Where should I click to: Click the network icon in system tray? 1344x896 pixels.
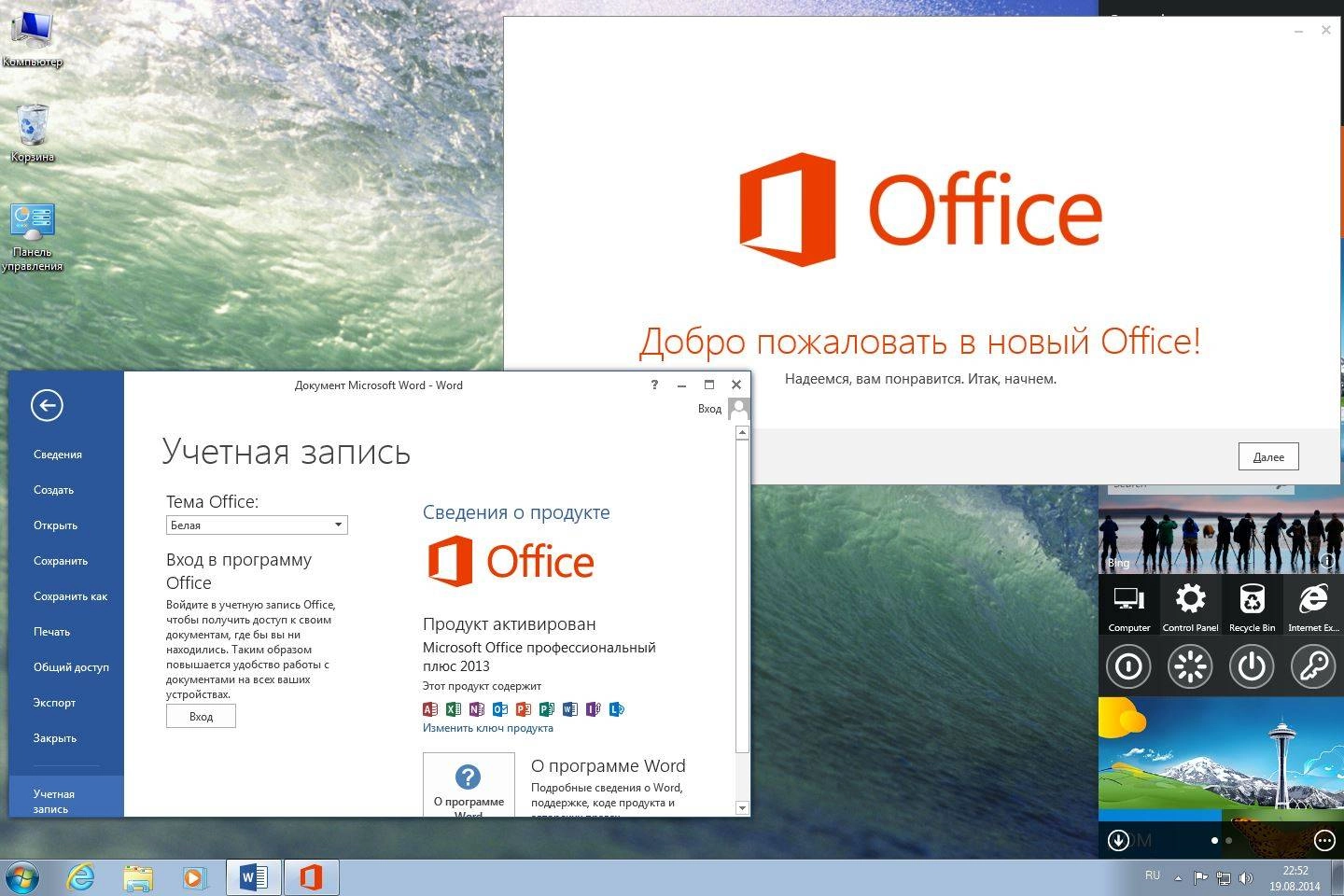[x=1224, y=878]
